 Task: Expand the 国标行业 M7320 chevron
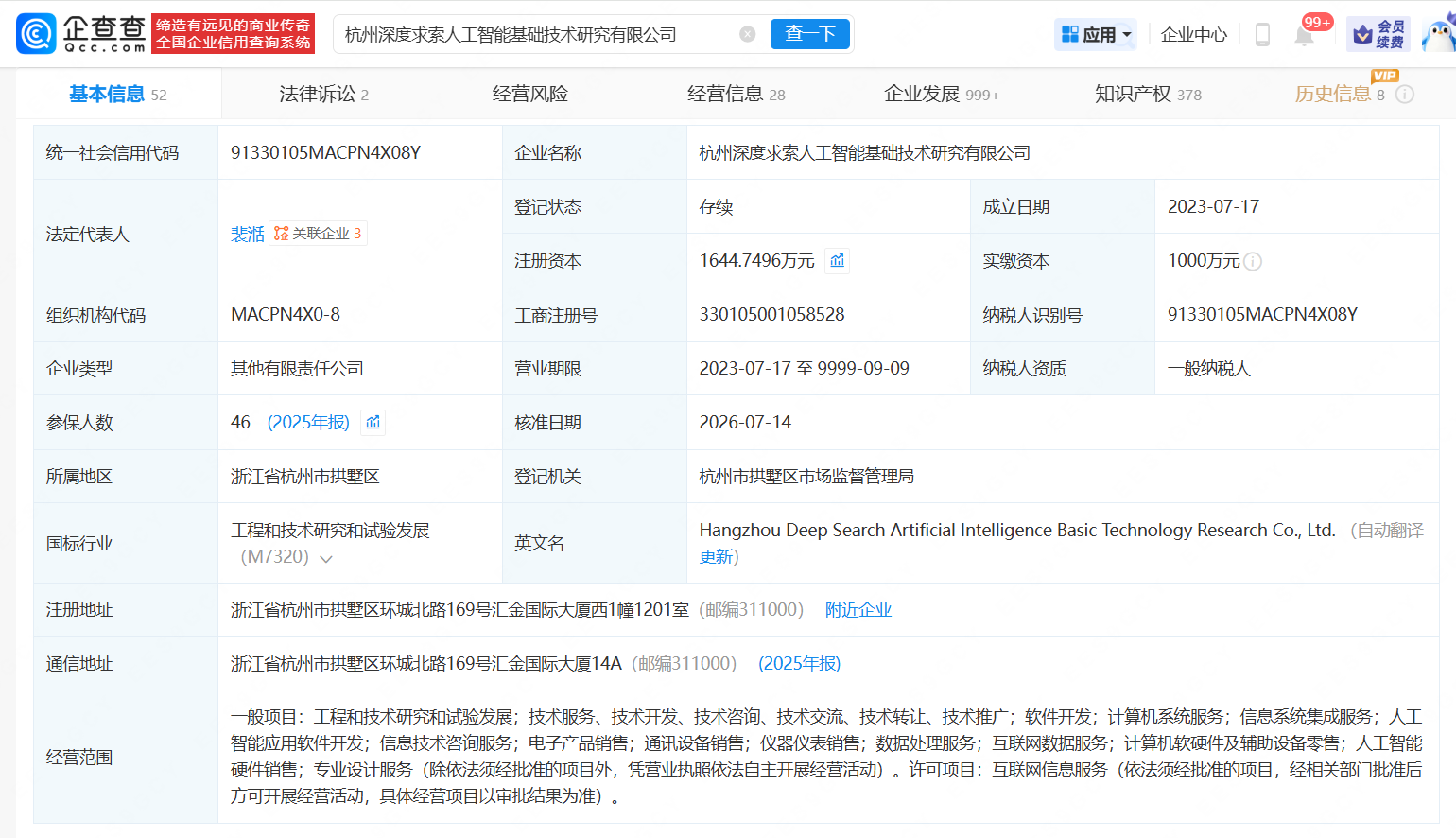(x=326, y=558)
